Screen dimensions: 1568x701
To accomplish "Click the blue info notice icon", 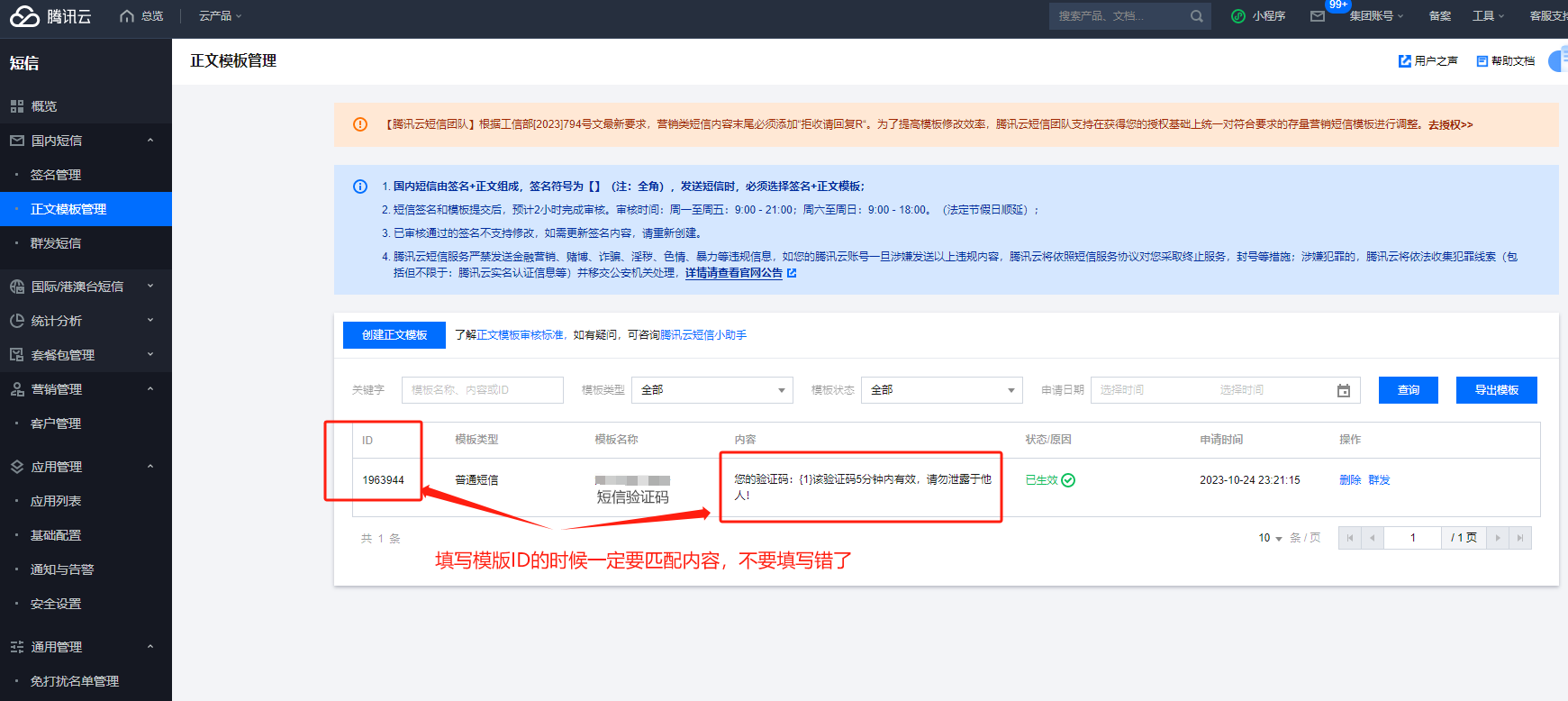I will 360,187.
